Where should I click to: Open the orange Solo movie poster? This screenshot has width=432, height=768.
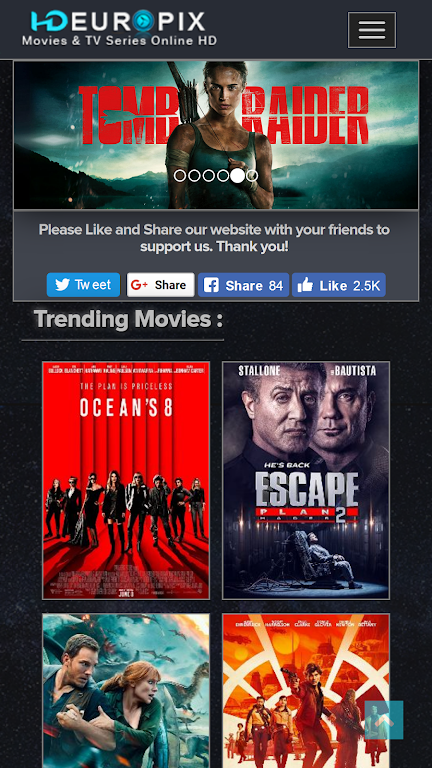coord(306,691)
